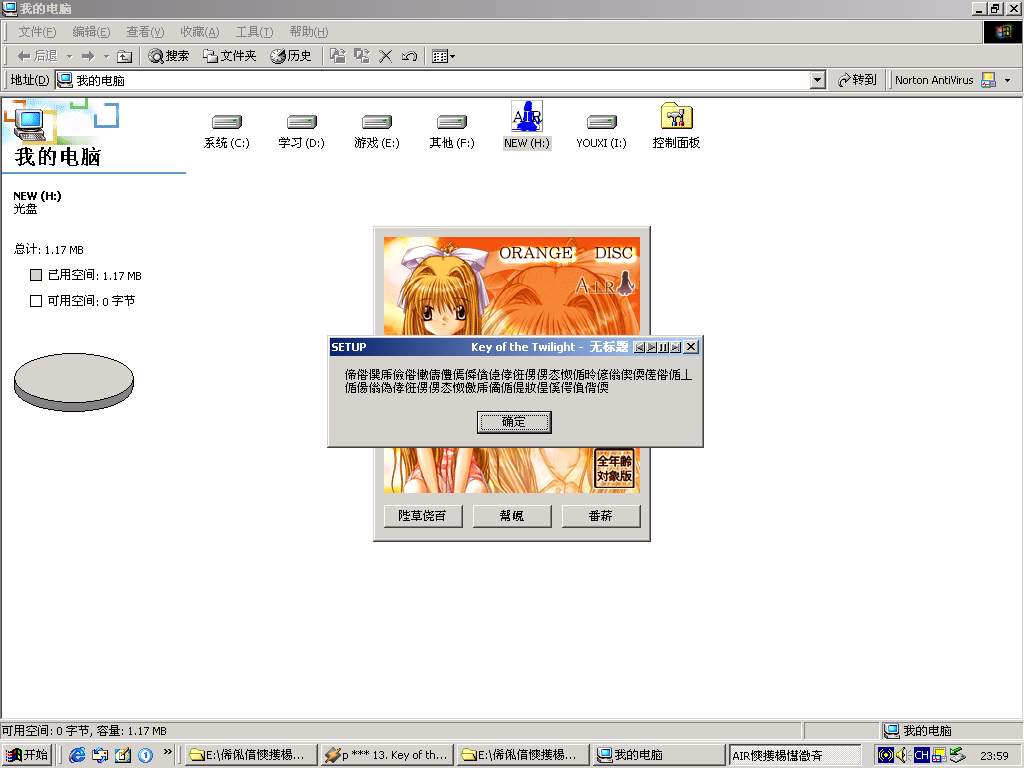
Task: Switch to the first E:\ folder taskbar button
Action: 252,755
